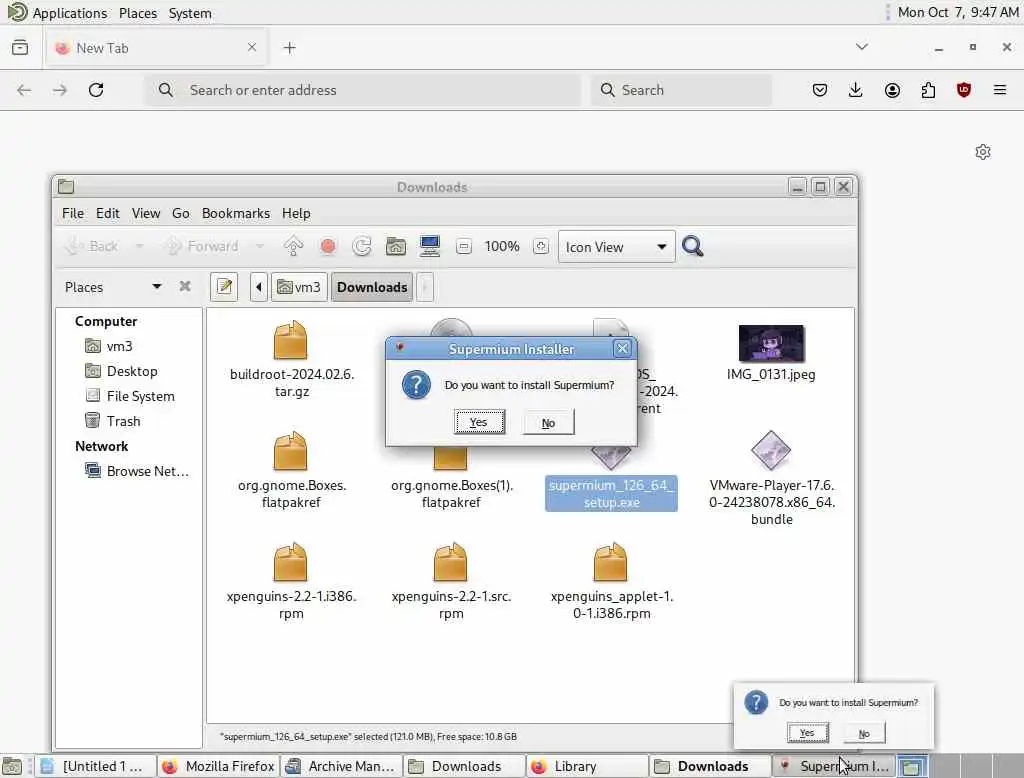This screenshot has width=1024, height=778.
Task: Open vm3 home in sidebar
Action: point(108,346)
